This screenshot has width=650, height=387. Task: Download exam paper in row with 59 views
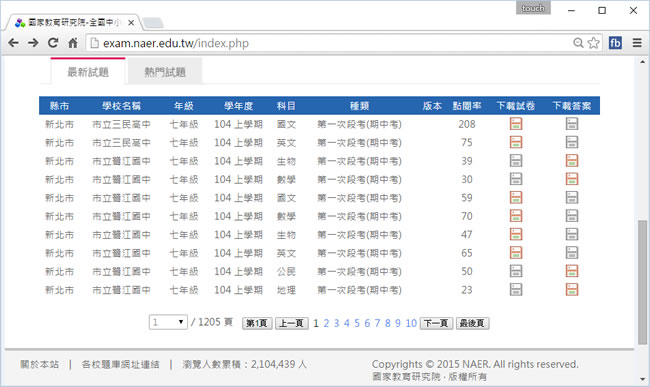pyautogui.click(x=516, y=197)
